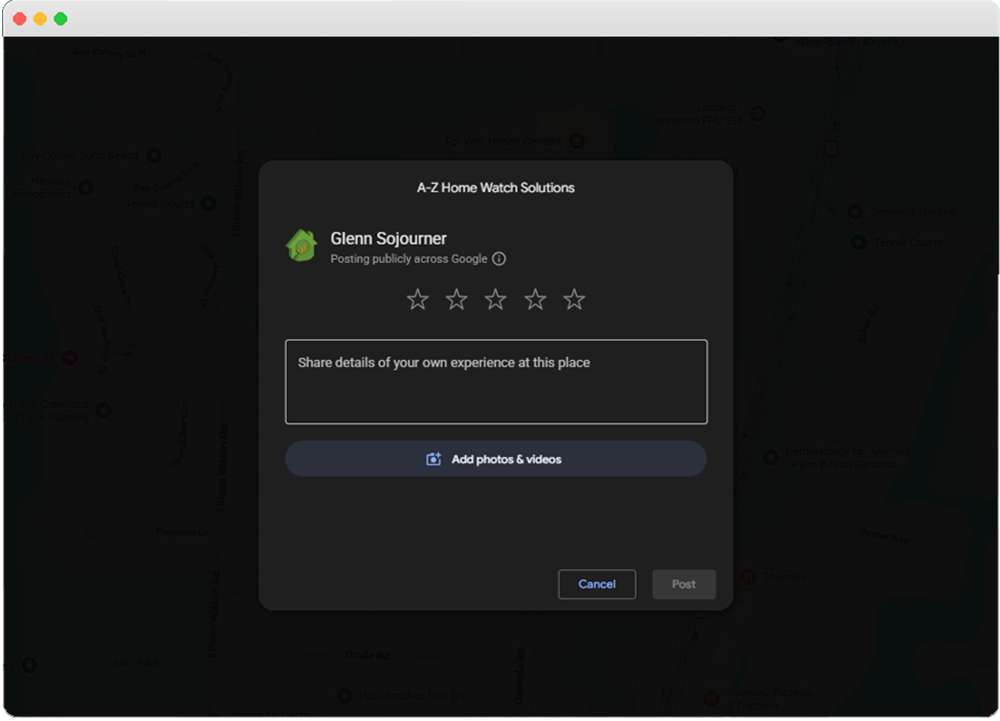Click the Post button

[684, 584]
